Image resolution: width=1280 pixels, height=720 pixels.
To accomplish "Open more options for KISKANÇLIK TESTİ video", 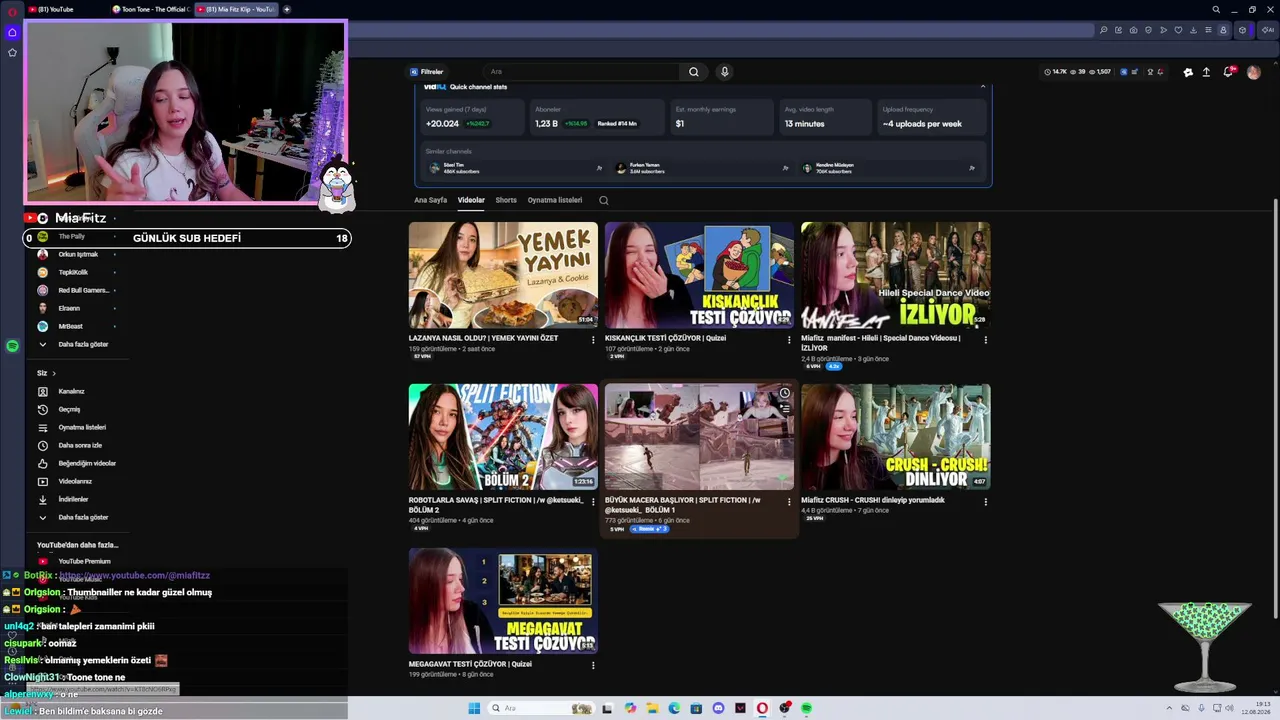I will (789, 340).
